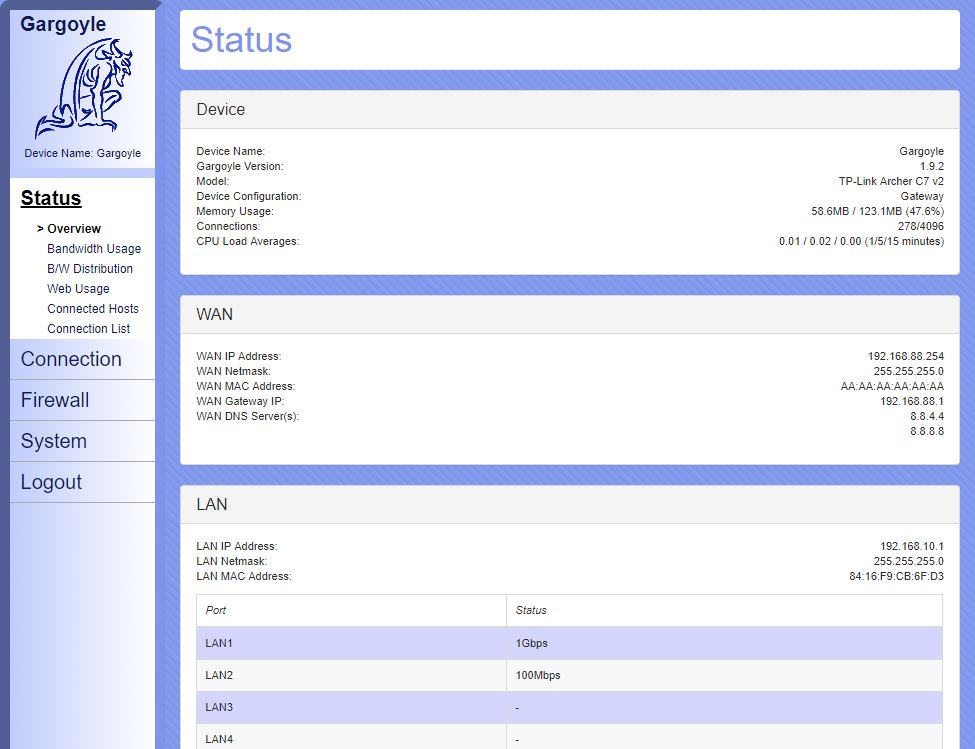Open the Bandwidth Usage page
The width and height of the screenshot is (975, 749).
click(x=94, y=249)
